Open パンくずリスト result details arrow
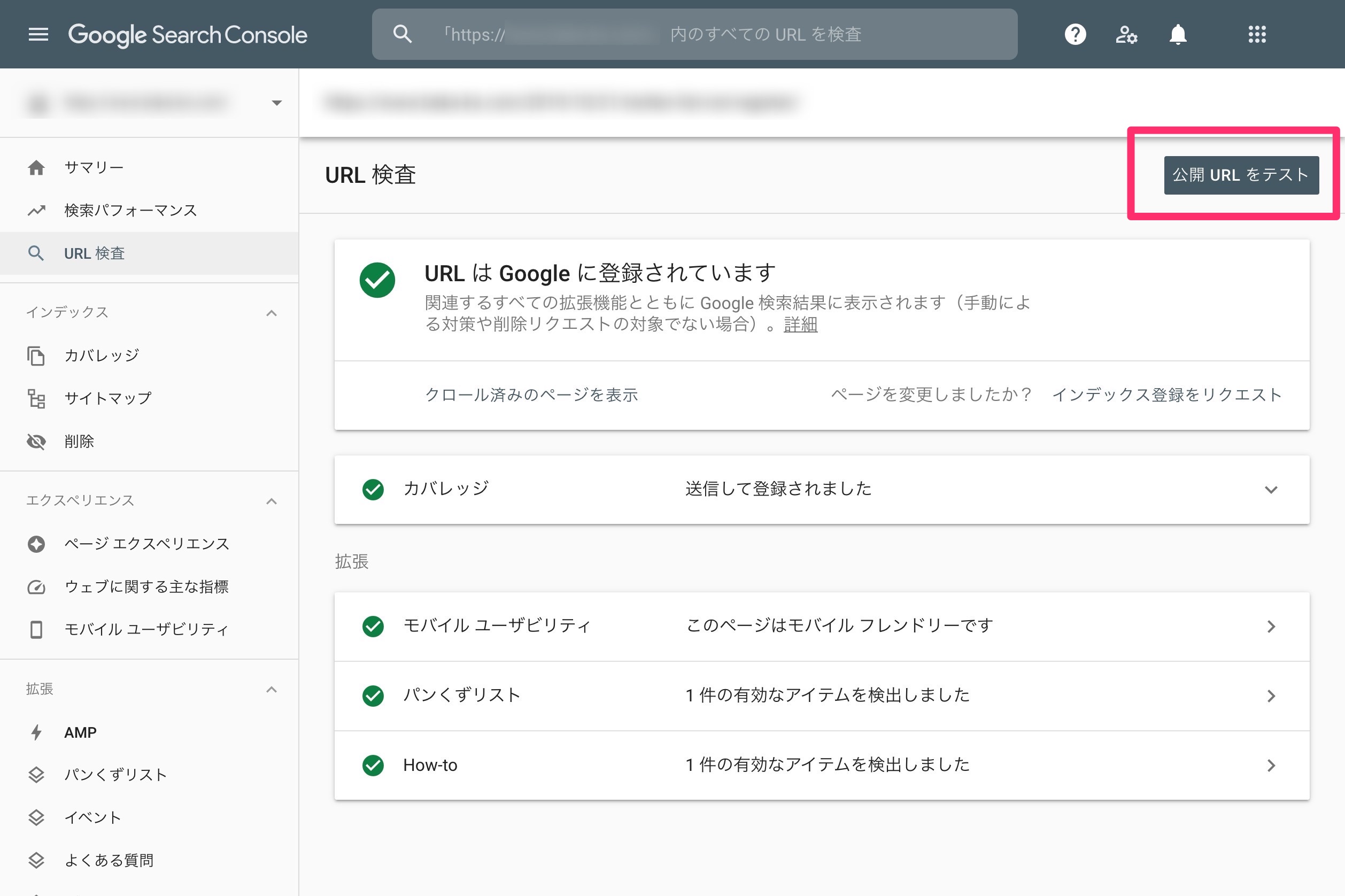Image resolution: width=1345 pixels, height=896 pixels. click(1271, 696)
